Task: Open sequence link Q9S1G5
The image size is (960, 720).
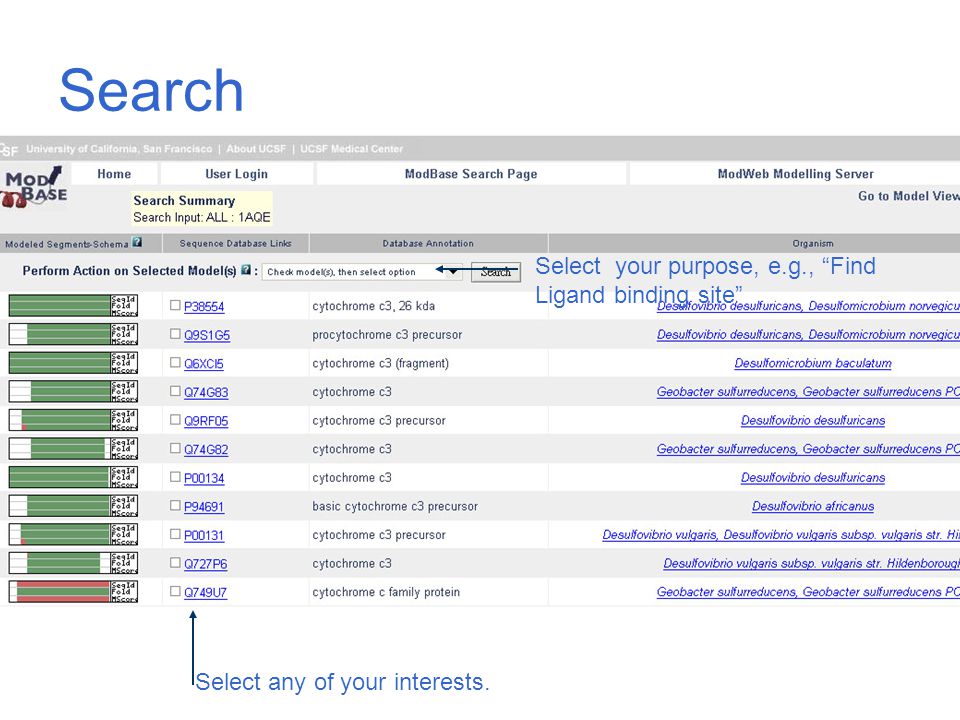Action: (x=207, y=335)
